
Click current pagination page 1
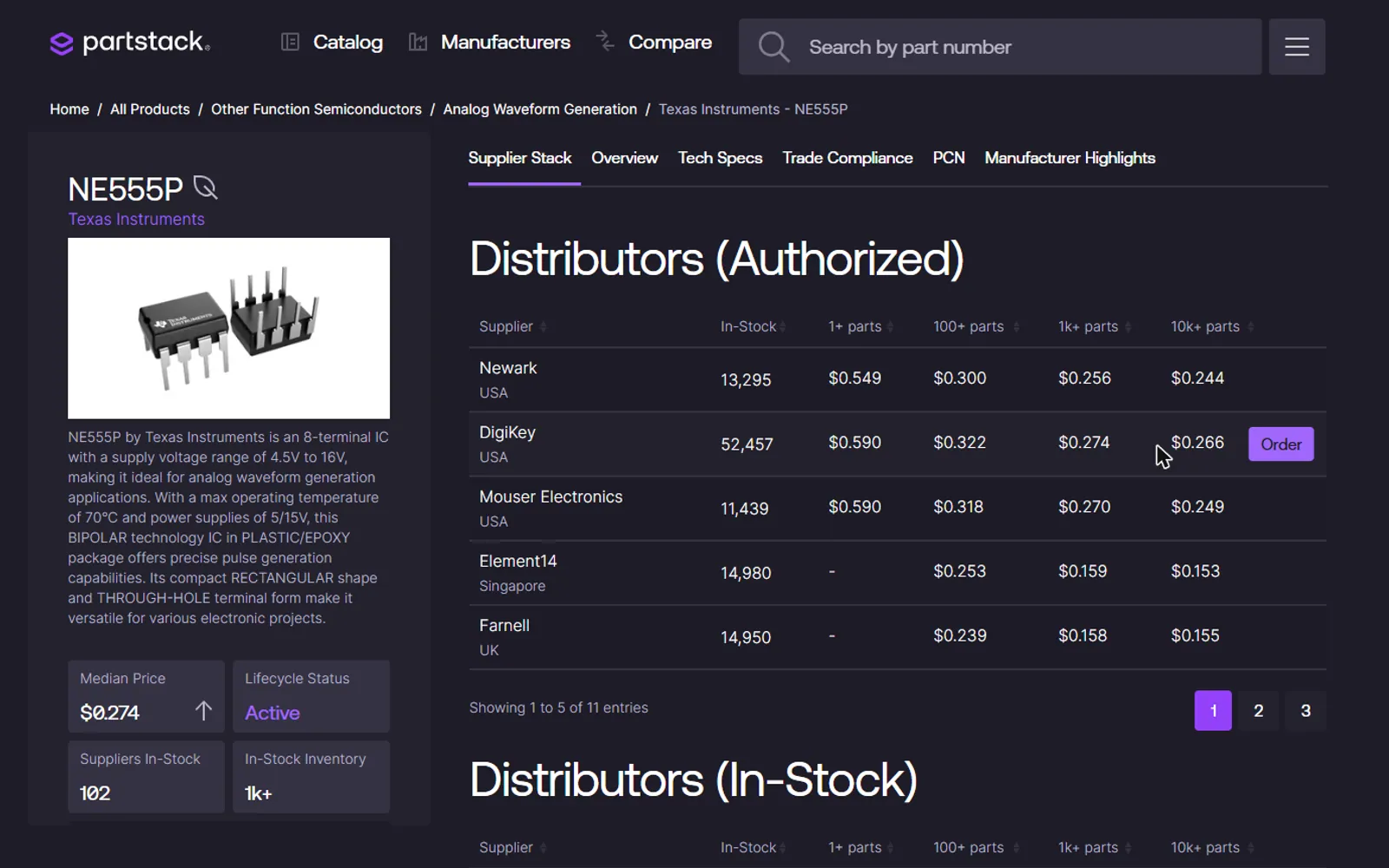1213,711
